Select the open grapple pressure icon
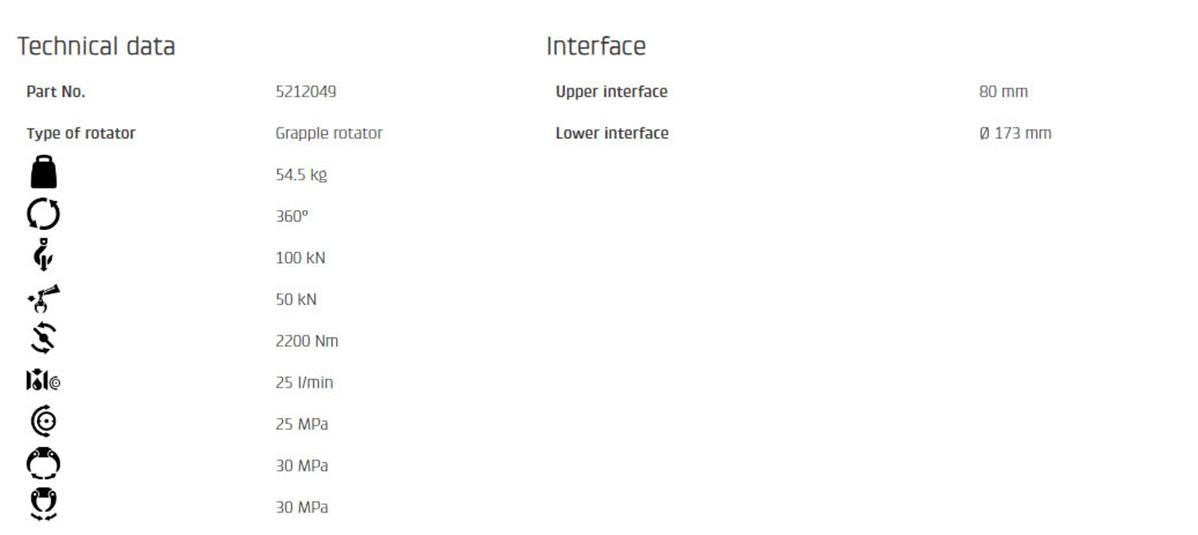 coord(44,465)
